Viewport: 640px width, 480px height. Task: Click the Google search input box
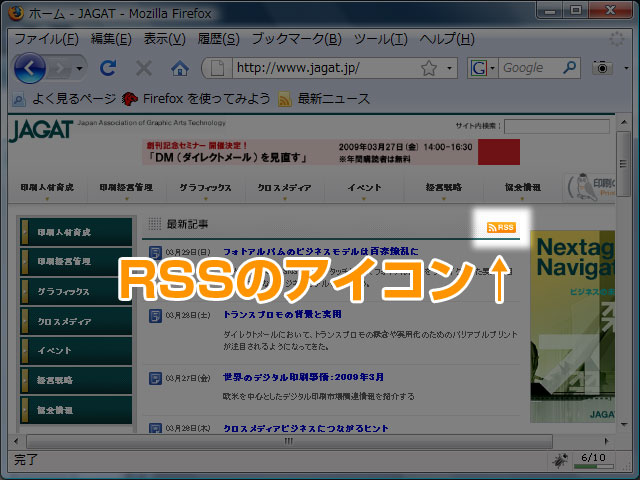tap(529, 68)
